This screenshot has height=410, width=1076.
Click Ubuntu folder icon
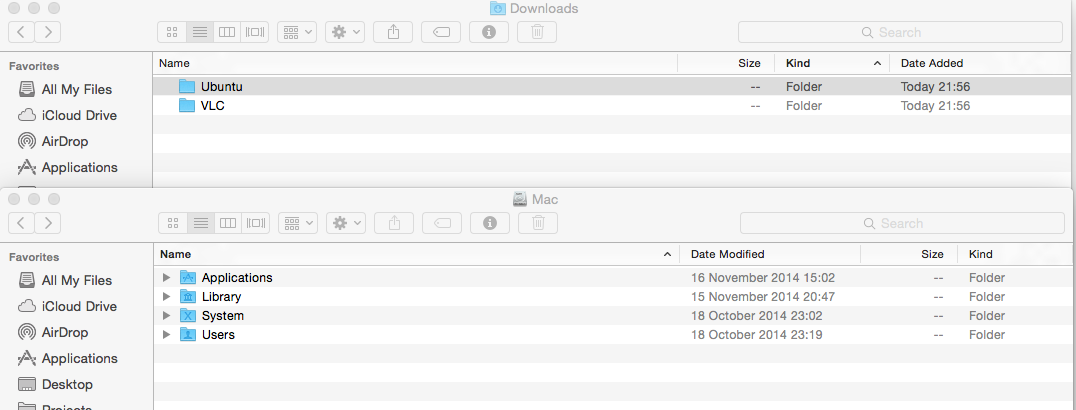click(x=187, y=87)
